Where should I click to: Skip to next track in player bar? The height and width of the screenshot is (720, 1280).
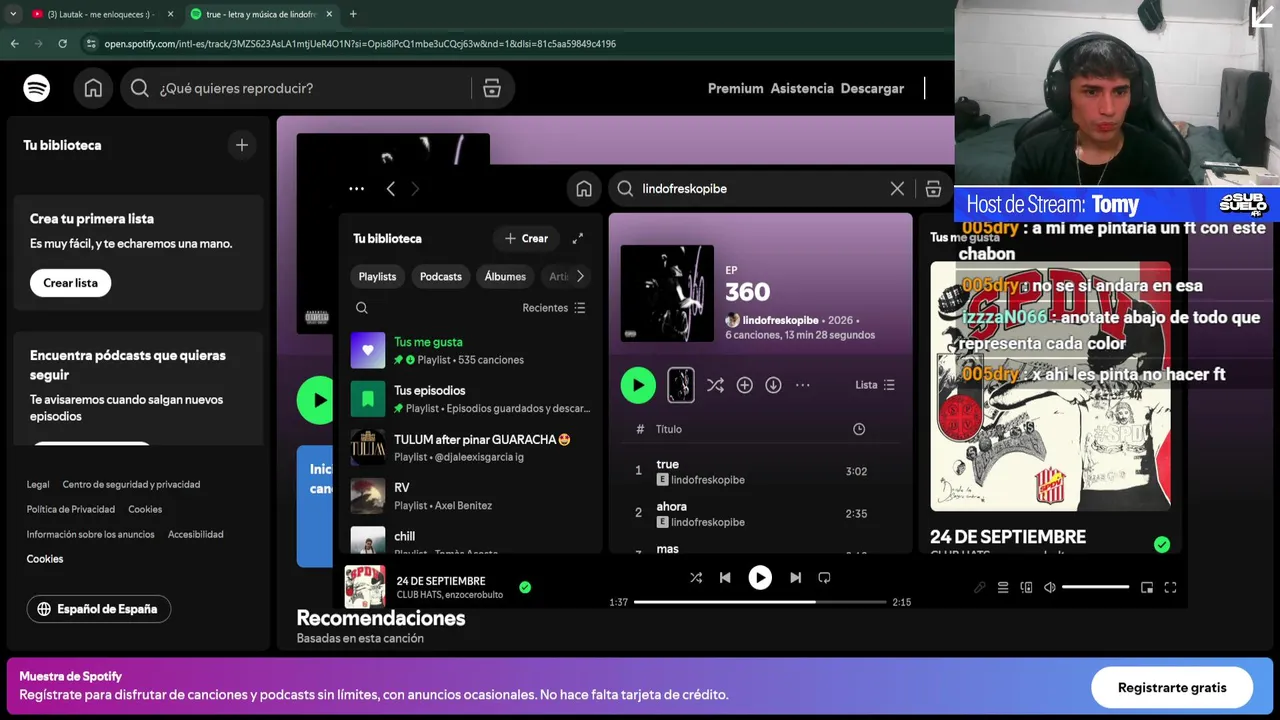(795, 577)
